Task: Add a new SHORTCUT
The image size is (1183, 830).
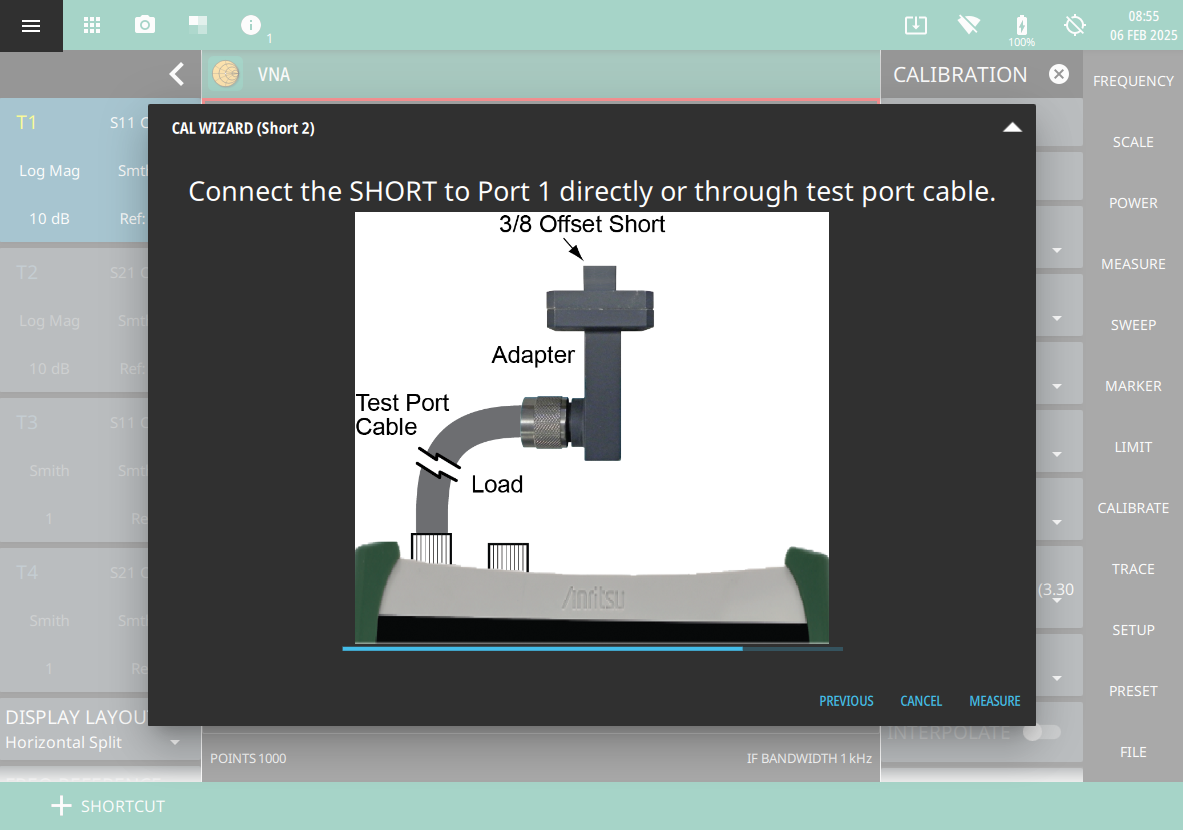Action: (x=108, y=806)
